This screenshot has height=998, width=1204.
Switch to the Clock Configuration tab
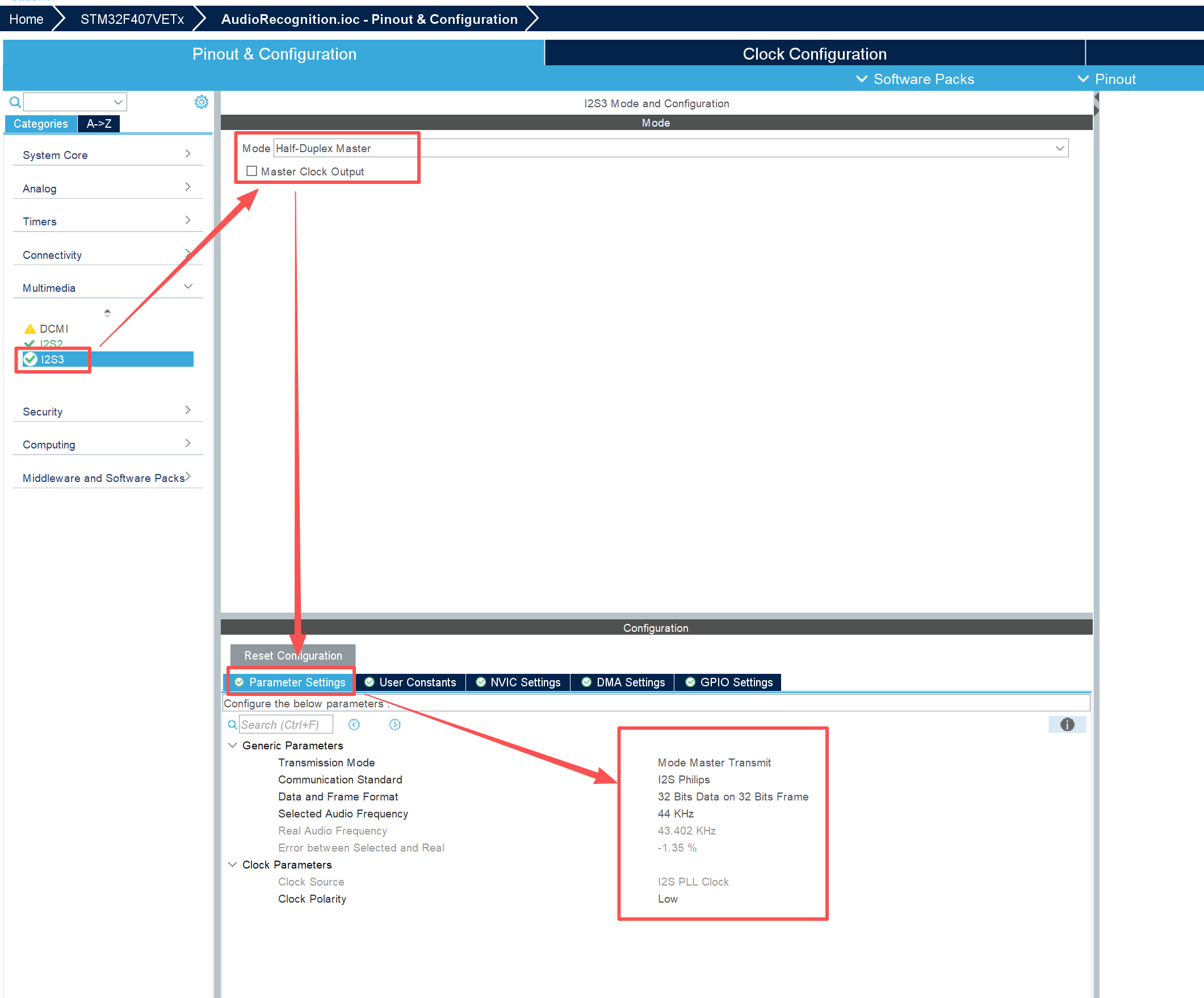click(814, 54)
